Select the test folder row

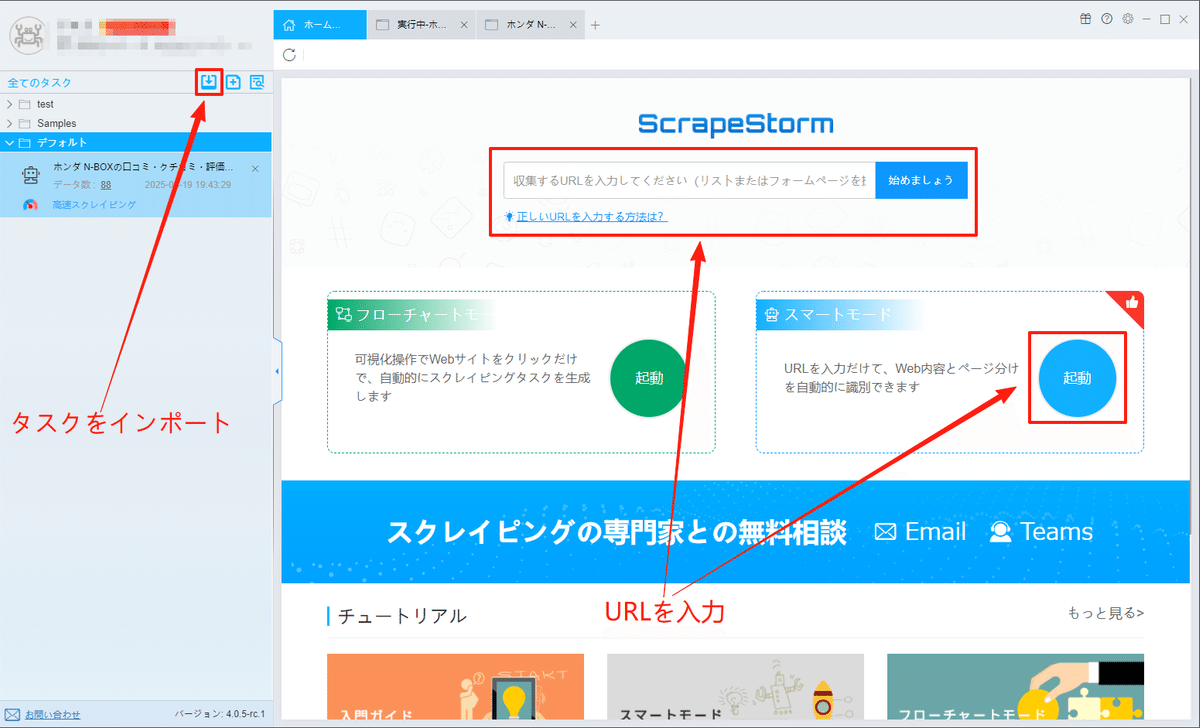click(136, 104)
